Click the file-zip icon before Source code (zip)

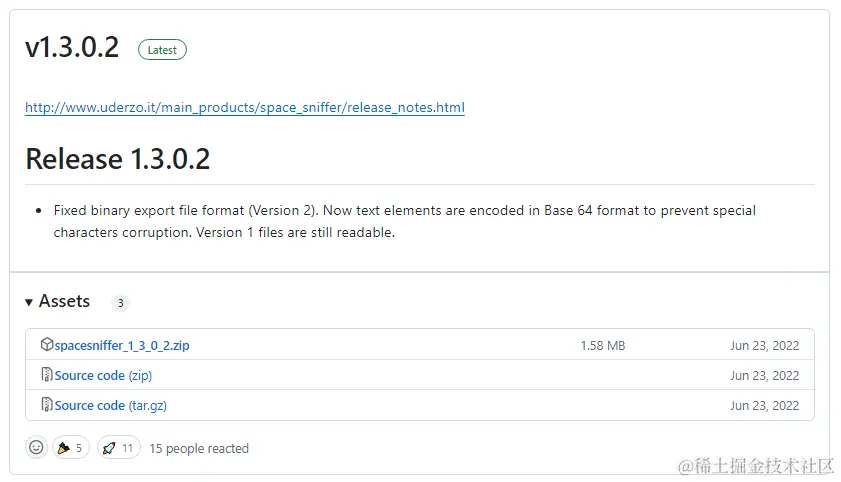(47, 375)
